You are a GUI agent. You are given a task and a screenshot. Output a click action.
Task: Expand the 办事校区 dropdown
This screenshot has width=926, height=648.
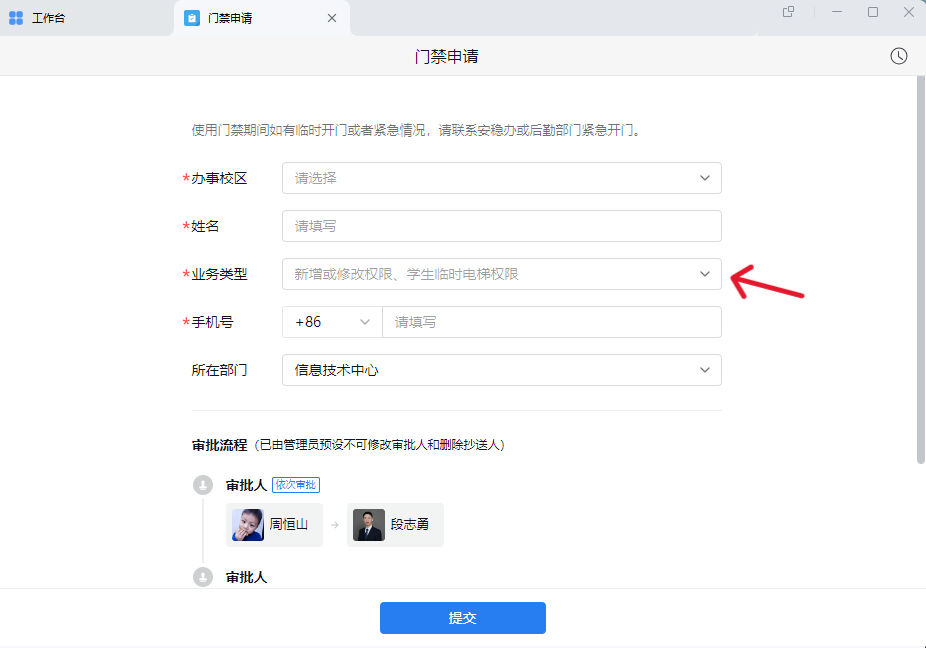click(x=501, y=178)
